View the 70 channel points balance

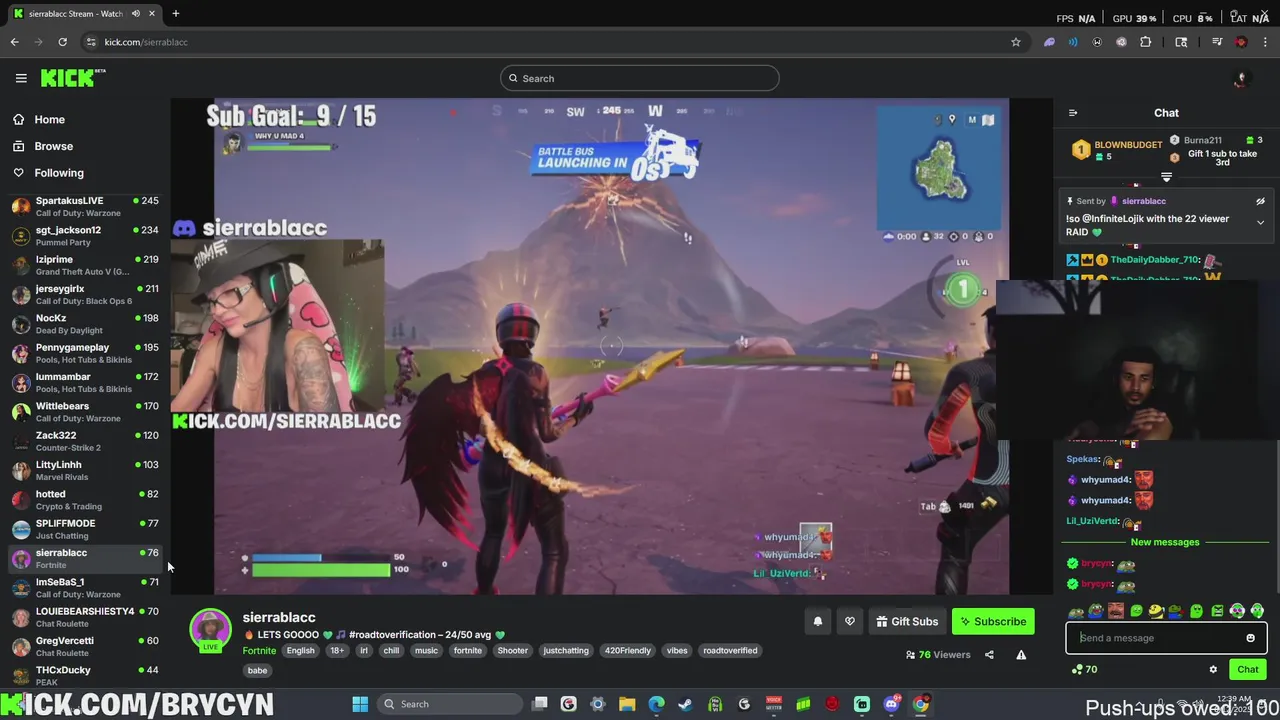(1085, 670)
